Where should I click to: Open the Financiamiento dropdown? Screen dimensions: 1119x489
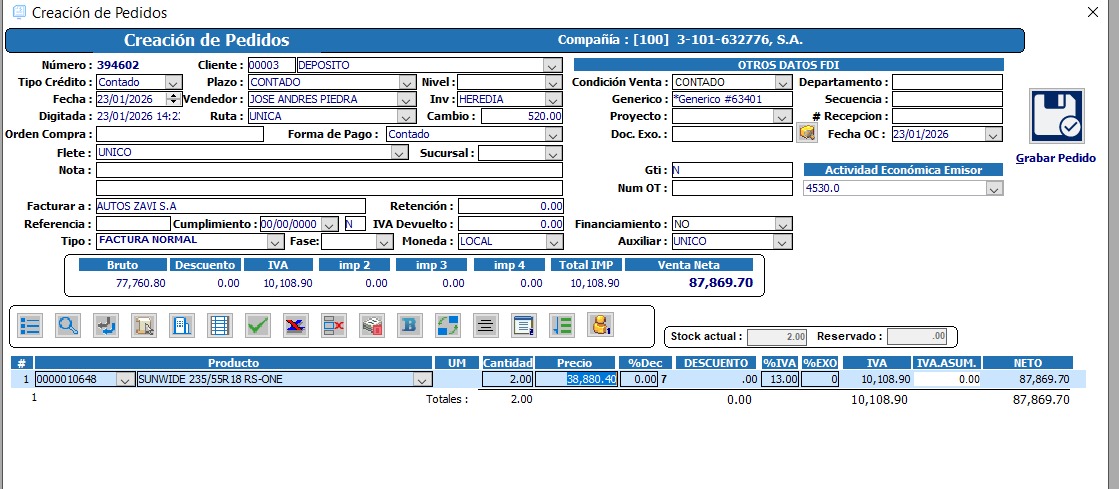pyautogui.click(x=783, y=224)
